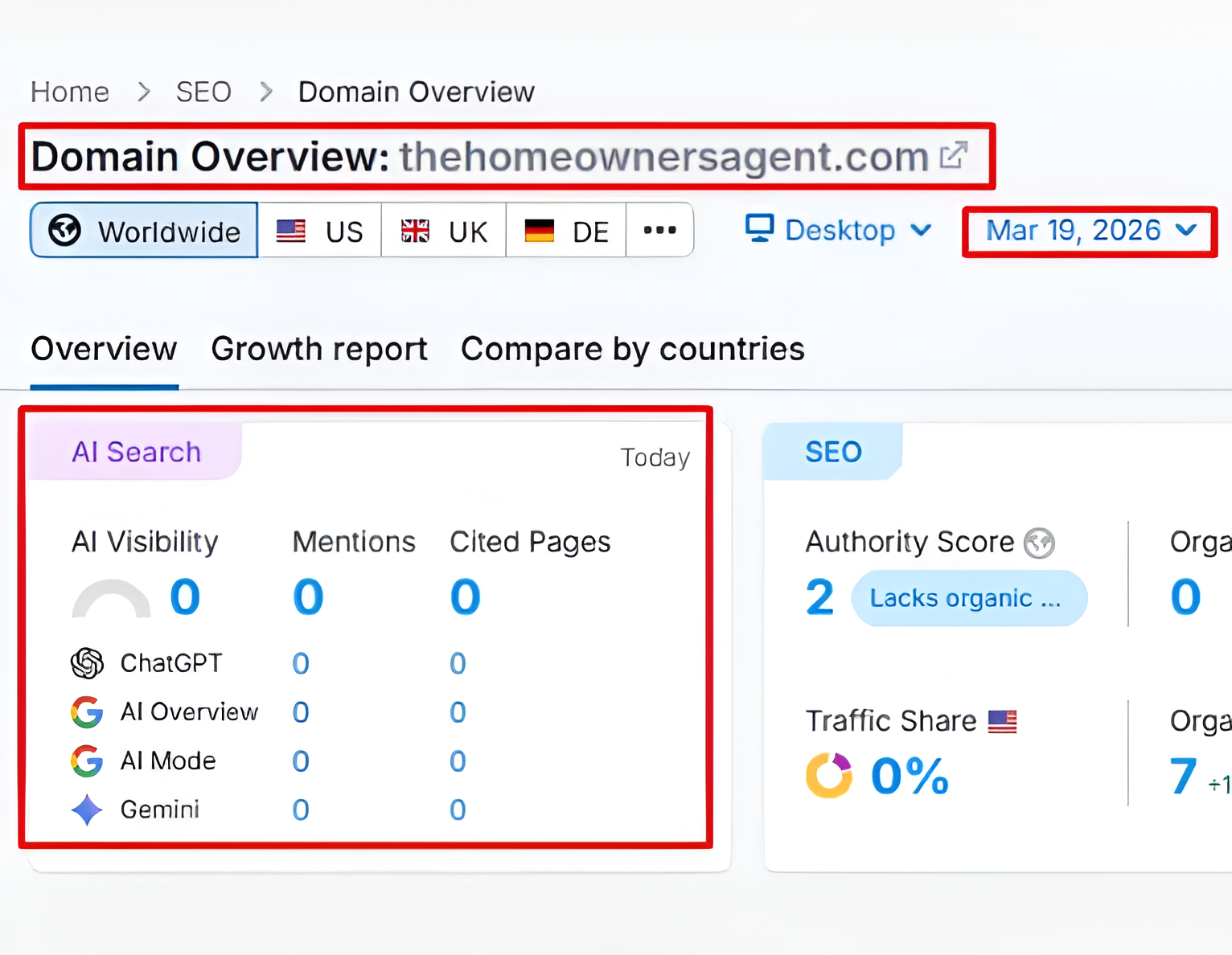Open thehomeownersagent.com domain link
Viewport: 1232px width, 955px height.
tap(664, 156)
